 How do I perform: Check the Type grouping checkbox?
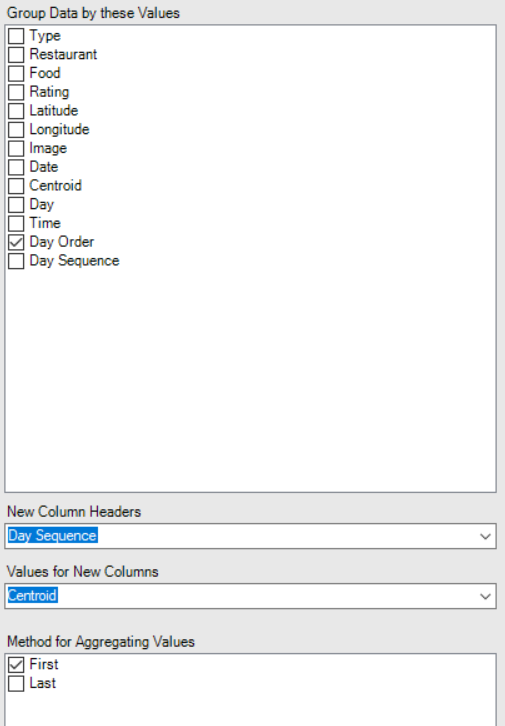click(x=16, y=36)
